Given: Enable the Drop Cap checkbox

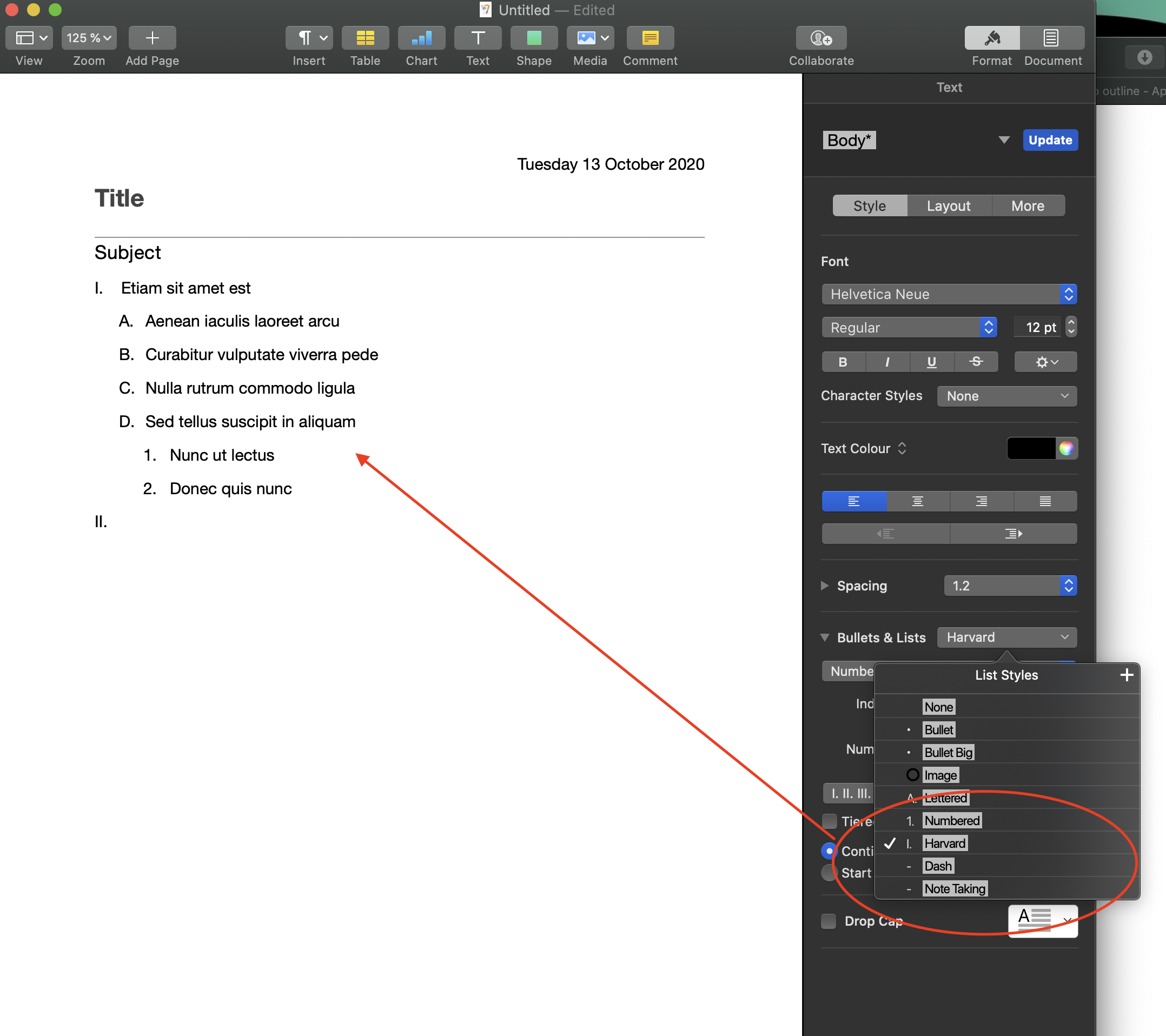Looking at the screenshot, I should pyautogui.click(x=829, y=921).
